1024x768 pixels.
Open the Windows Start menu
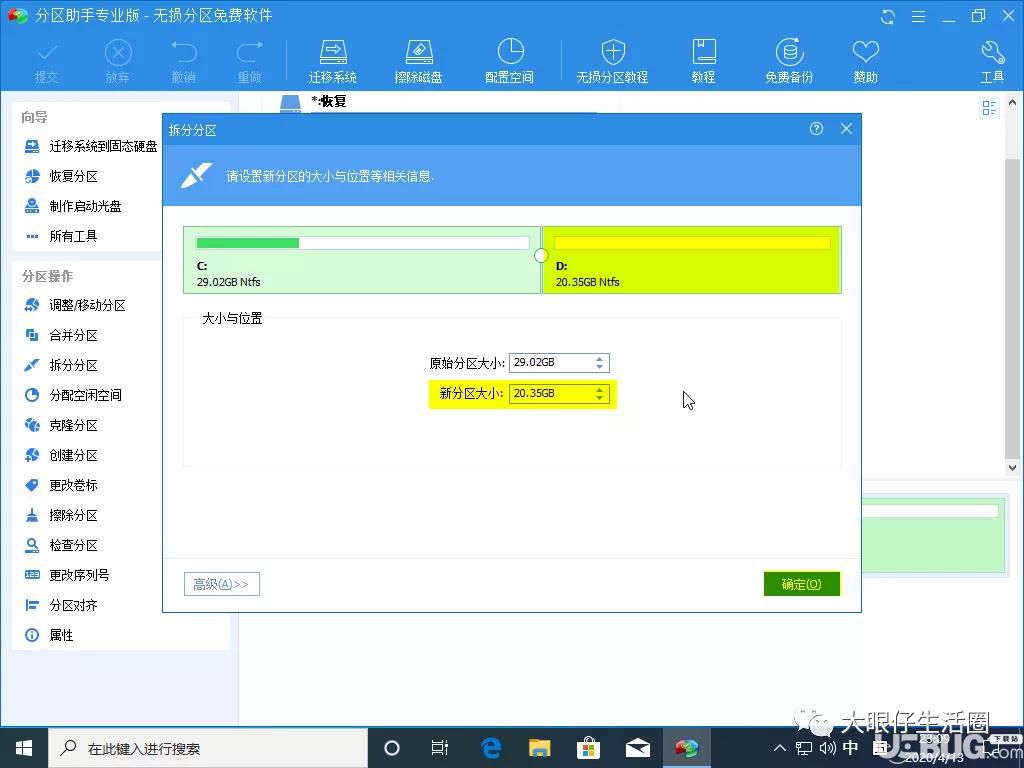click(24, 748)
